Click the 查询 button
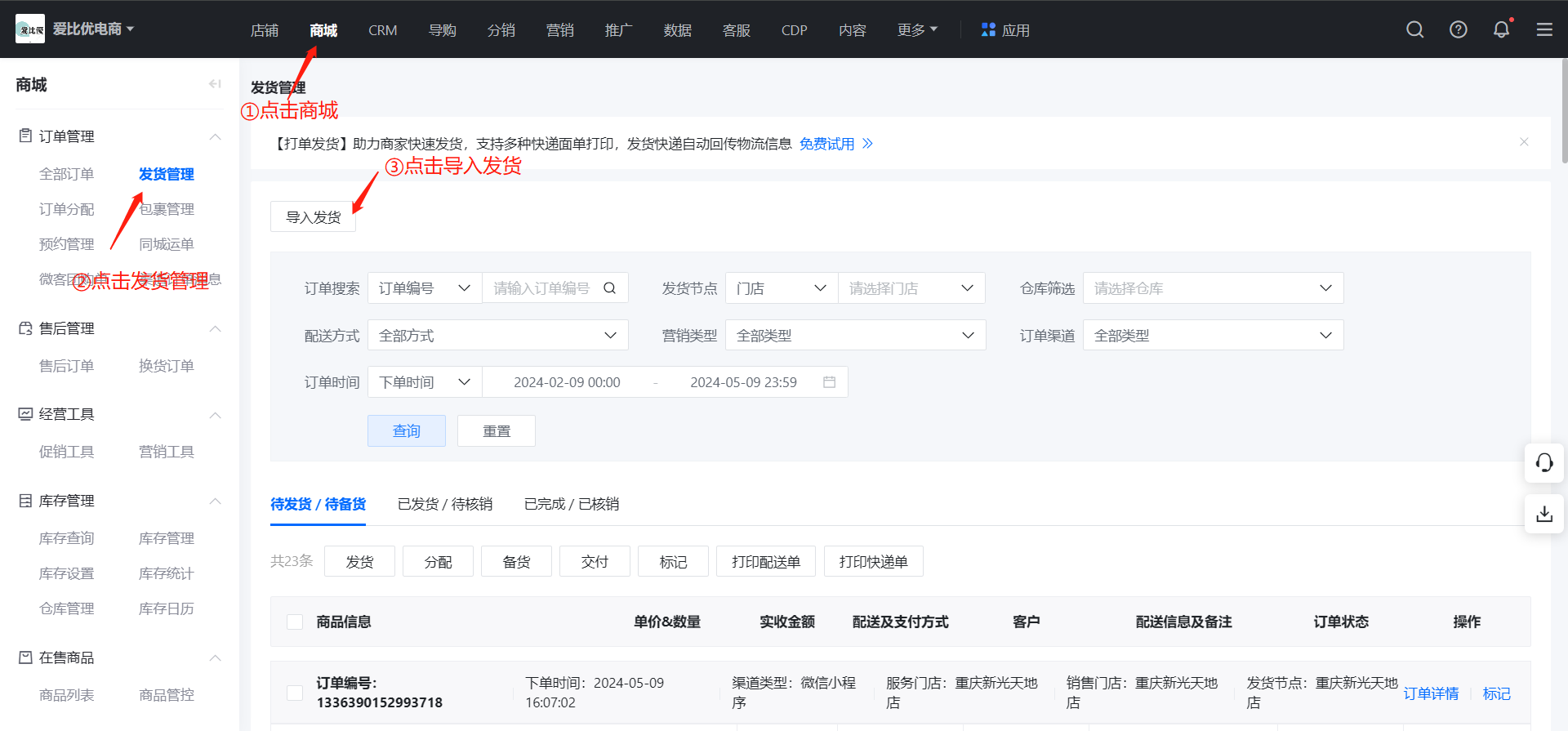Image resolution: width=1568 pixels, height=731 pixels. coord(407,430)
